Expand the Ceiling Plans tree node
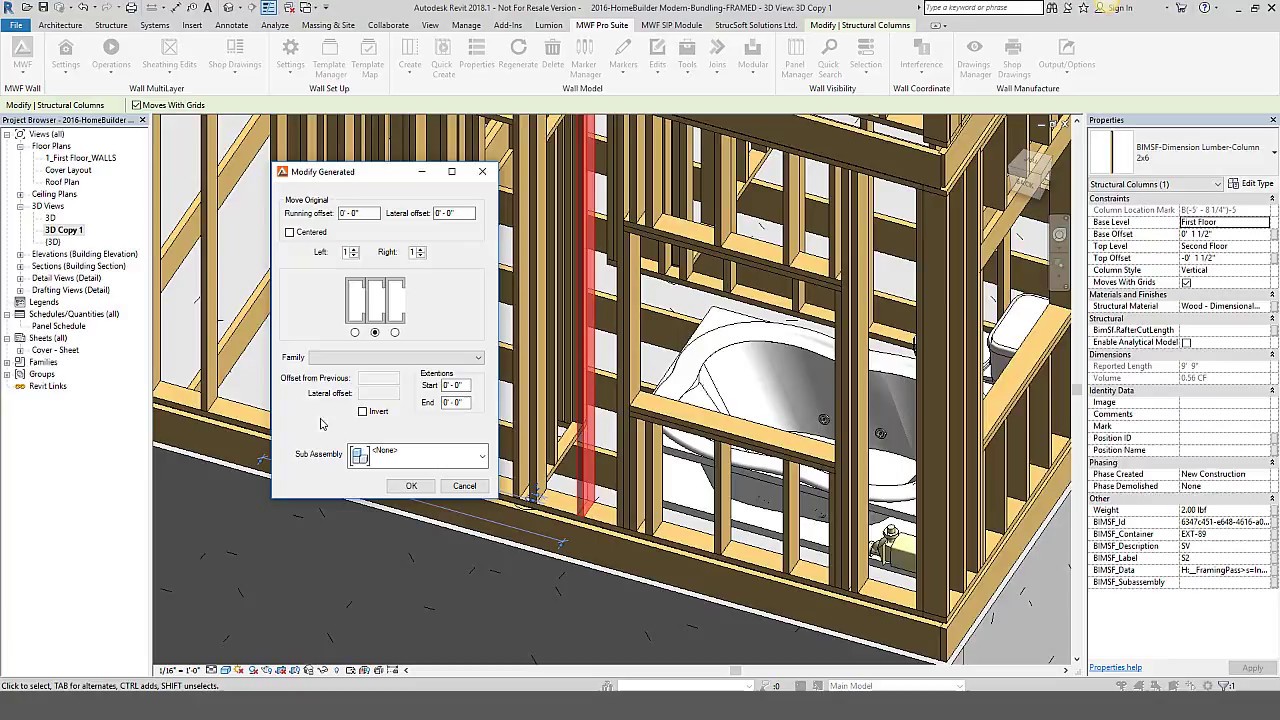The width and height of the screenshot is (1280, 720). pyautogui.click(x=20, y=194)
